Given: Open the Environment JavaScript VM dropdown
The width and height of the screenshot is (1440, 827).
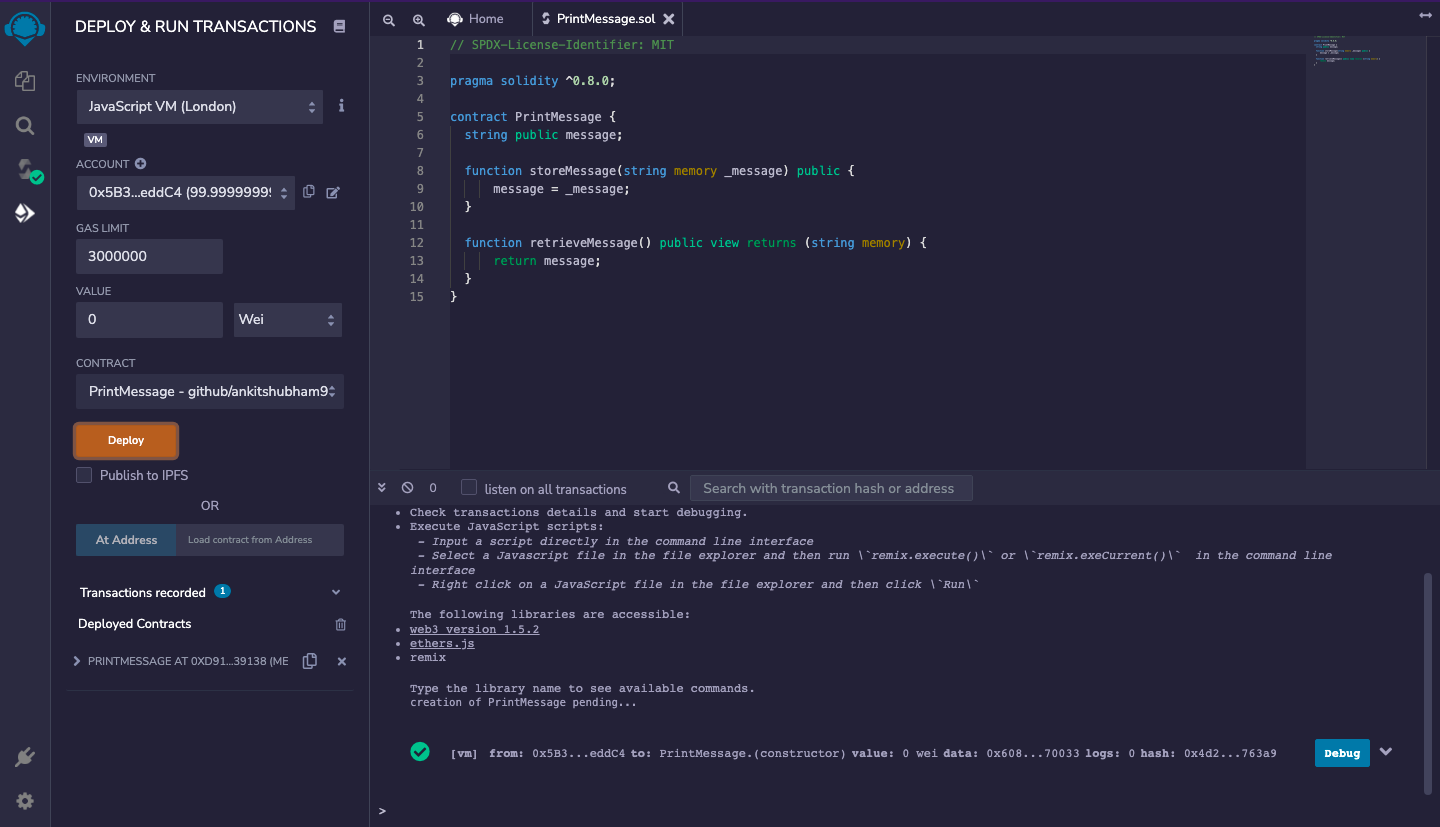Looking at the screenshot, I should point(200,106).
